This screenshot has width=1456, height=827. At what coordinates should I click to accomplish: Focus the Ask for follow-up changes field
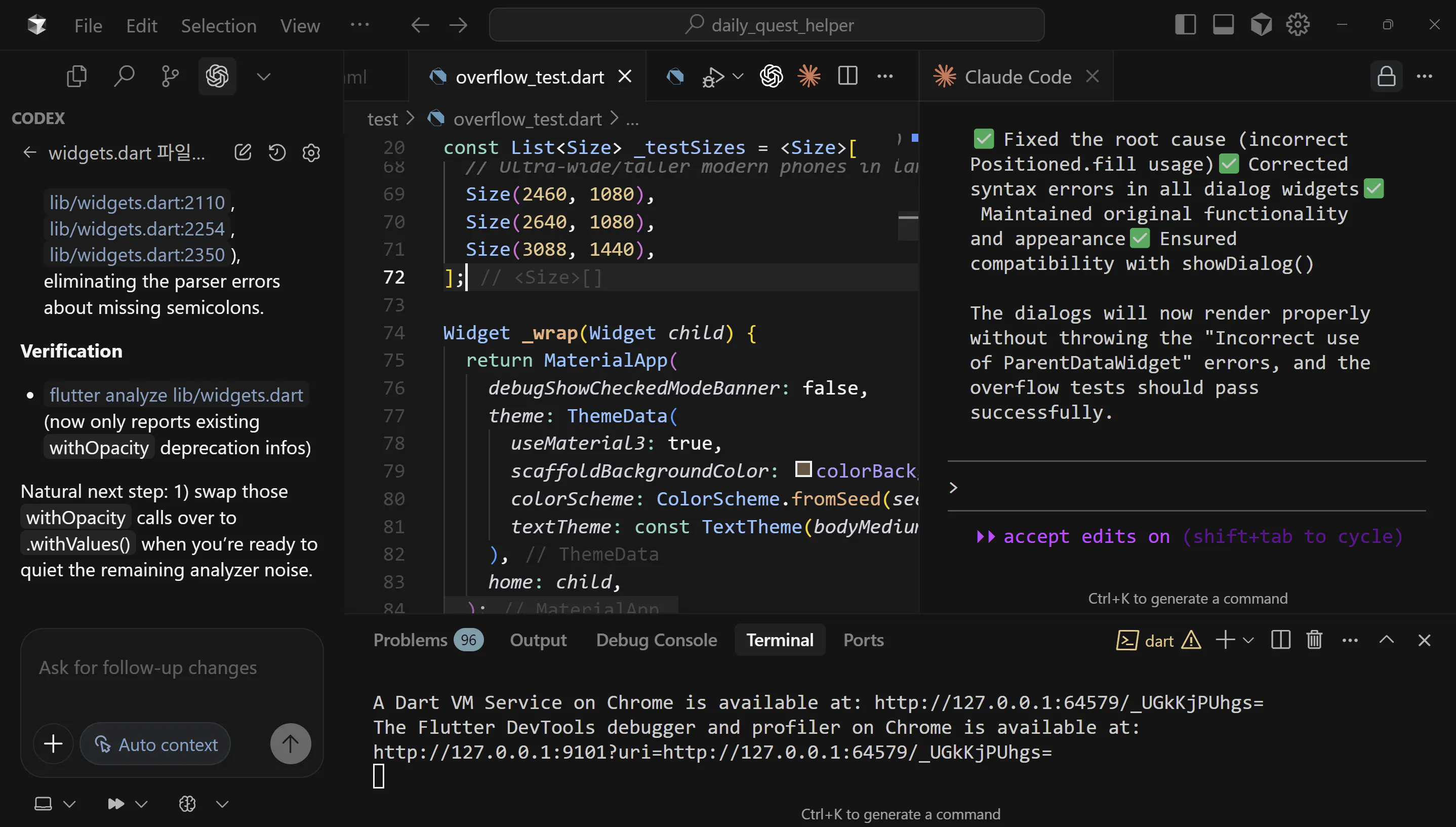(x=172, y=668)
